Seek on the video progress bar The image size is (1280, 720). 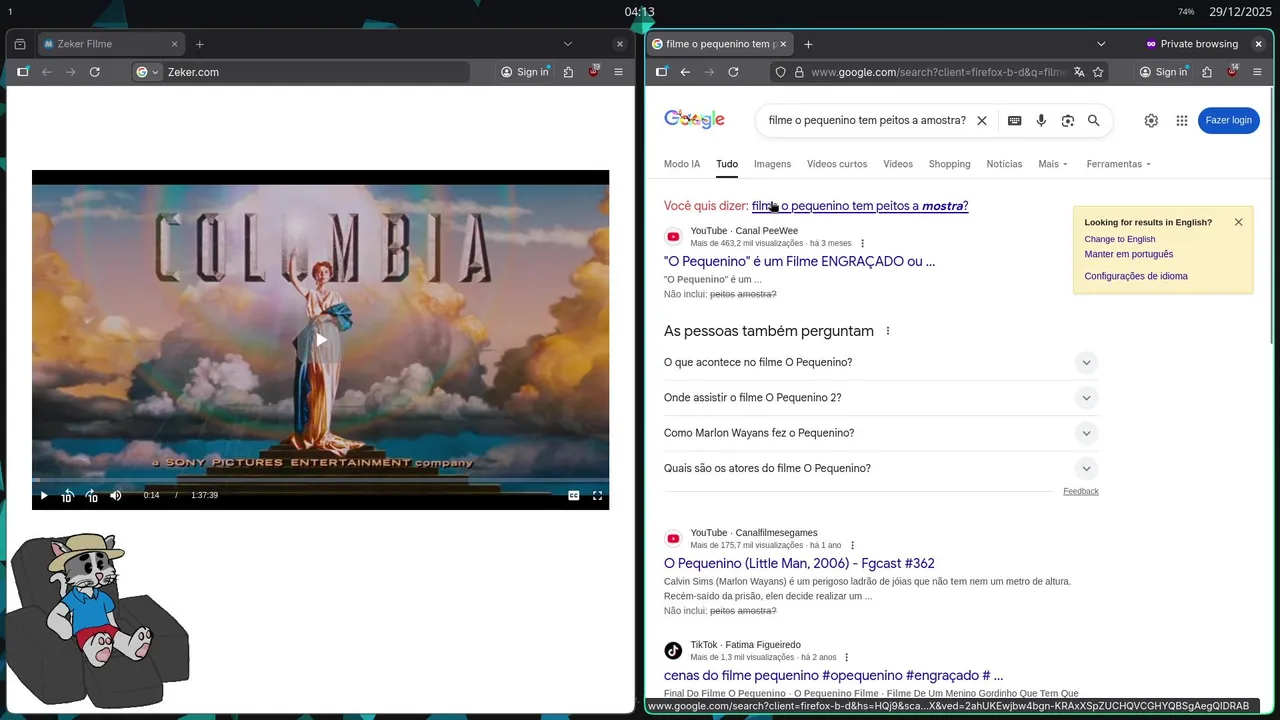(x=320, y=480)
